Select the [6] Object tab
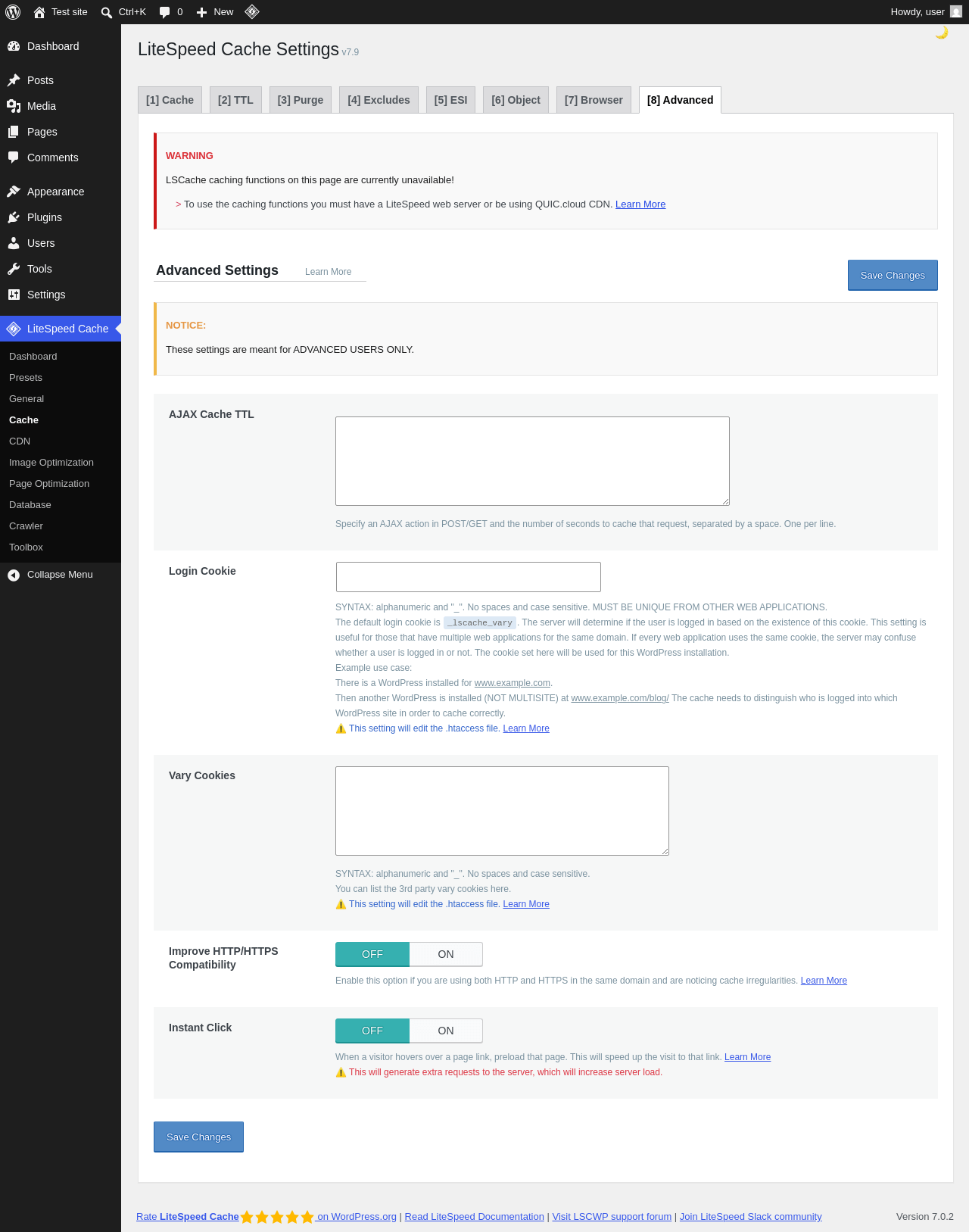This screenshot has height=1232, width=969. (516, 100)
